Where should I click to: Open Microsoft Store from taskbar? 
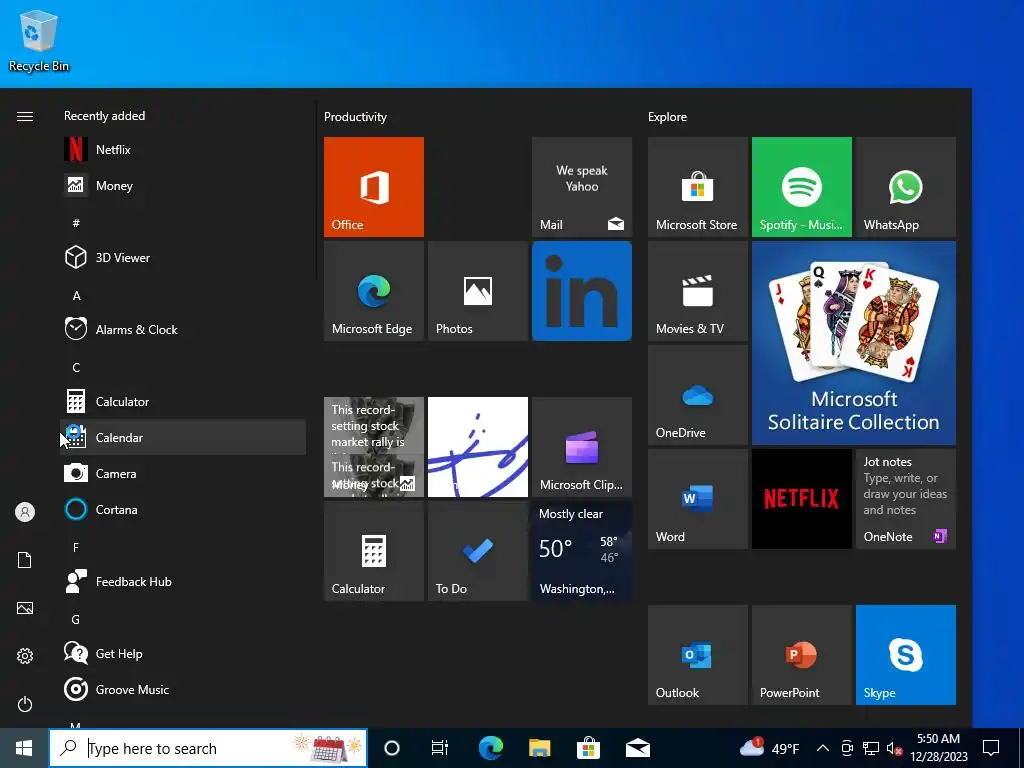click(x=588, y=748)
